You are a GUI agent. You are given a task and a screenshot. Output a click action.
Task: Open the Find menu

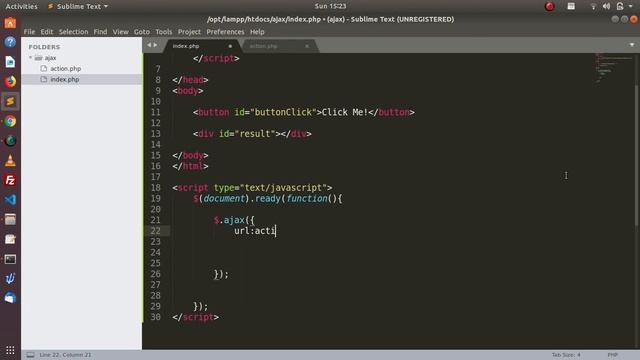click(100, 32)
